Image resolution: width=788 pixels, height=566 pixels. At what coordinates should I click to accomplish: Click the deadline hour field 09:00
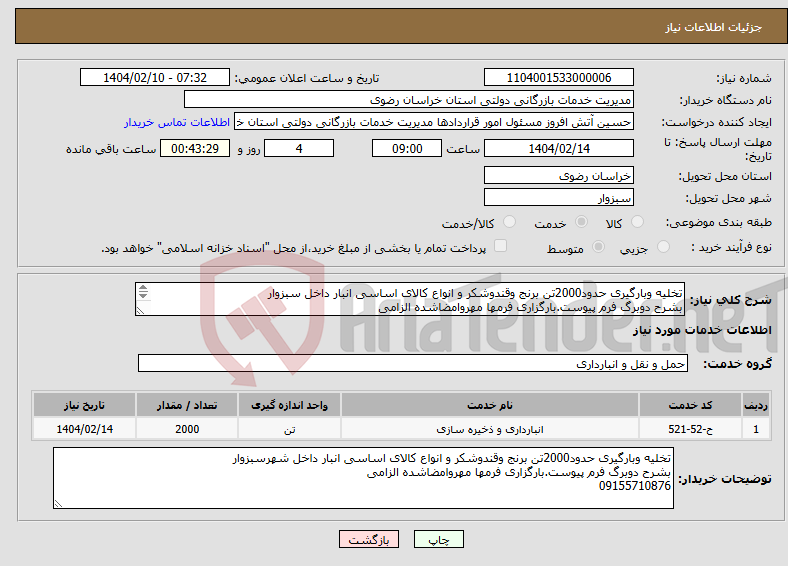(x=407, y=148)
